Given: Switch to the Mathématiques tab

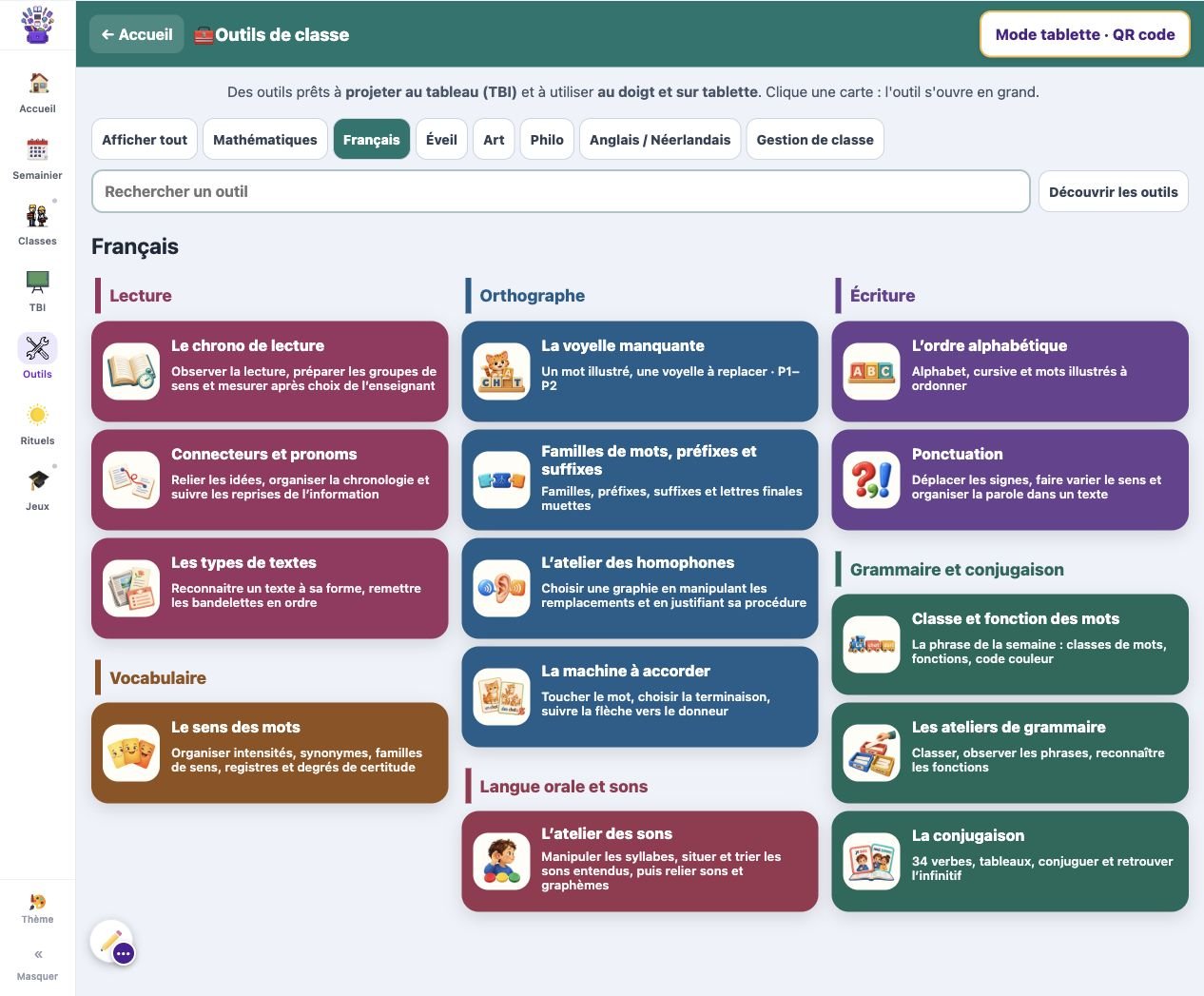Looking at the screenshot, I should (265, 139).
